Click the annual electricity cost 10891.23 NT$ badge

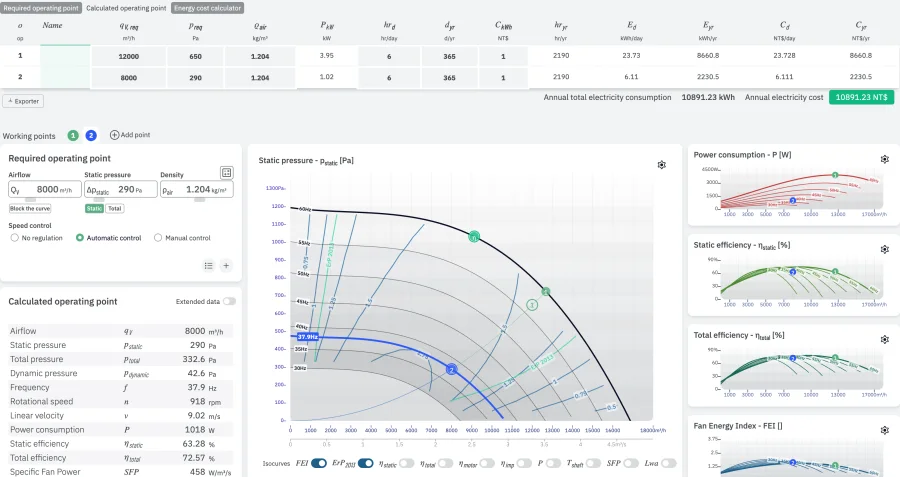click(x=862, y=97)
